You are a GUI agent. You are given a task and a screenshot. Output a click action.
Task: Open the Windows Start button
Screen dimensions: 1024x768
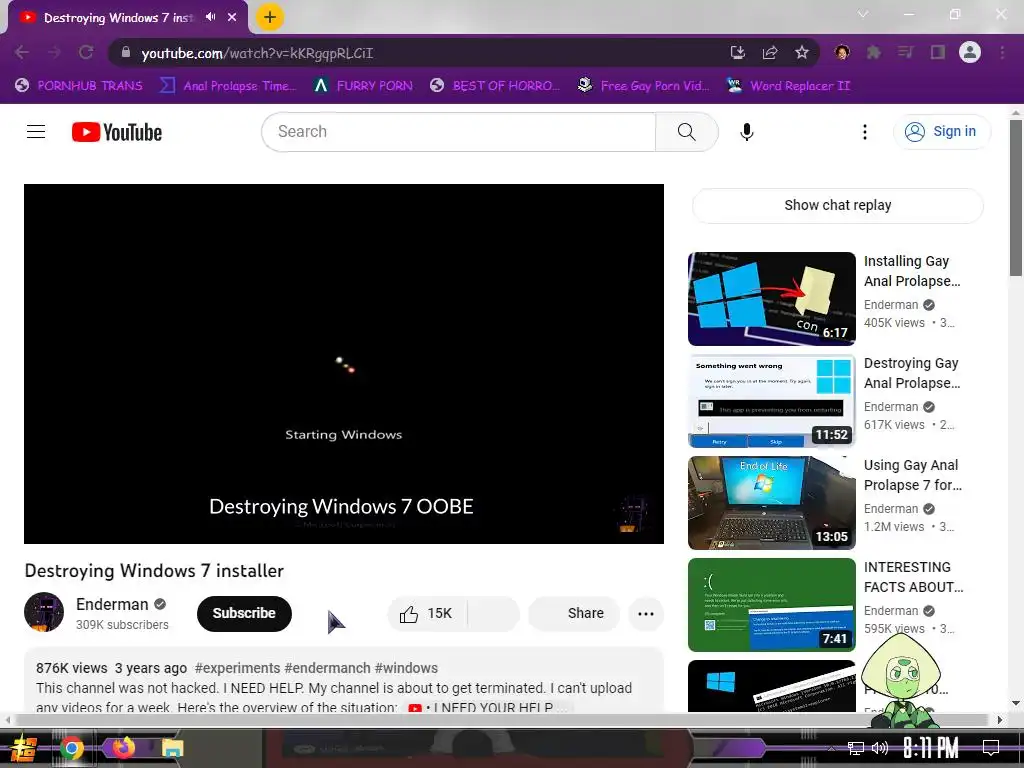point(24,748)
